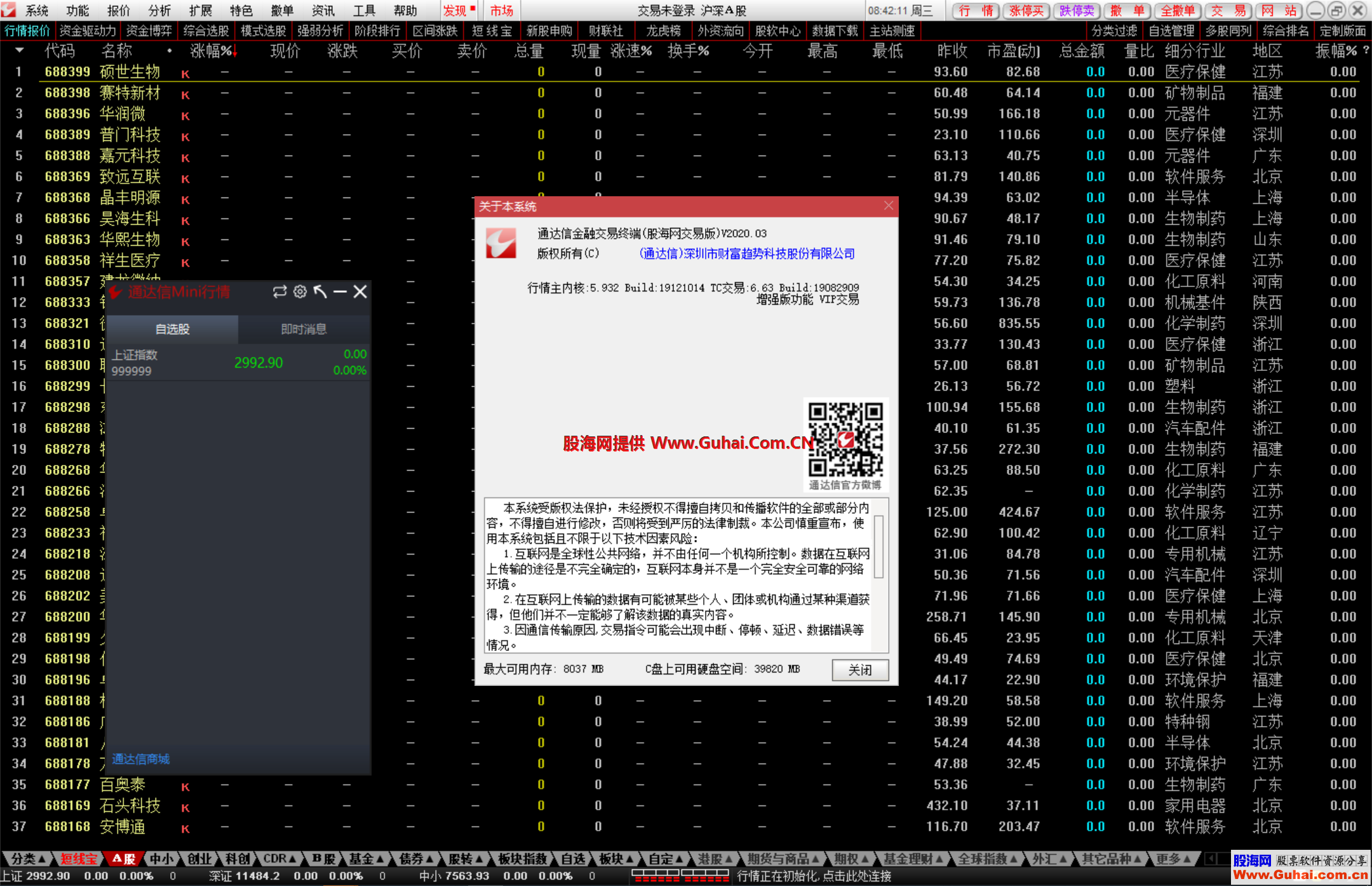Sort by 涨幅% column header
Image resolution: width=1372 pixels, height=886 pixels.
tap(213, 51)
